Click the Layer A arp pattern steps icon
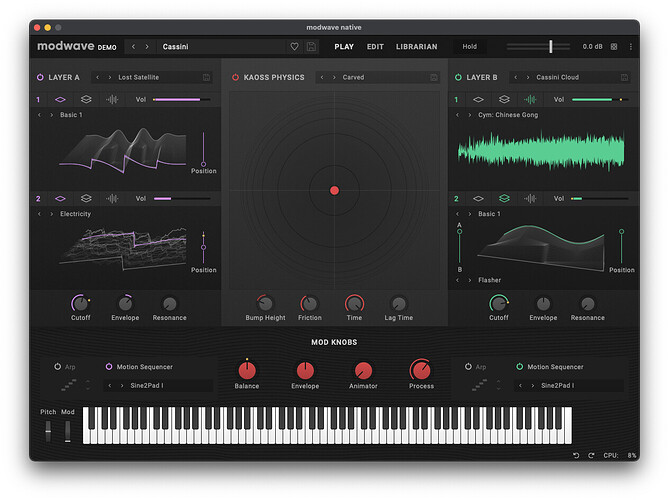The height and width of the screenshot is (500, 669). coord(69,385)
